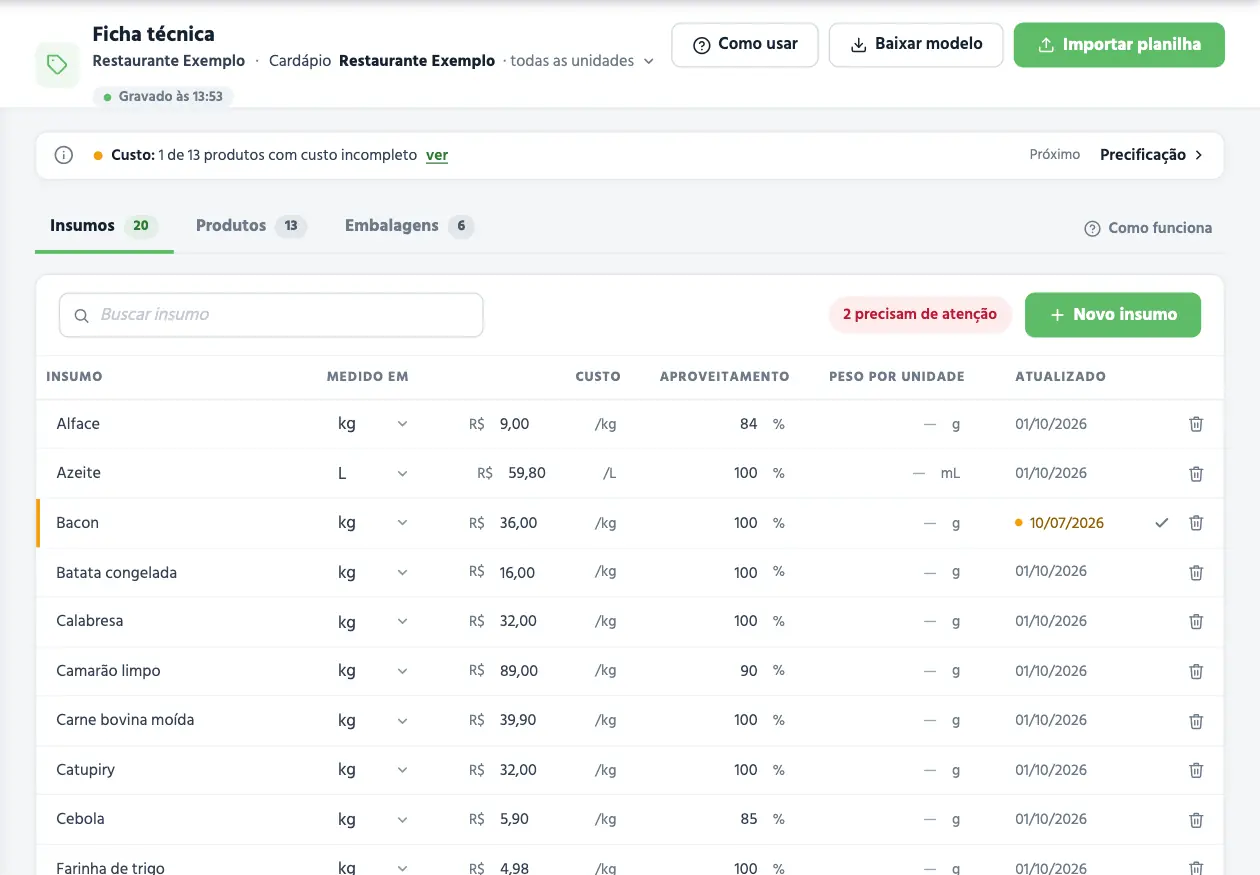Click the Azeite cost field 59,80
The image size is (1260, 875).
[527, 473]
